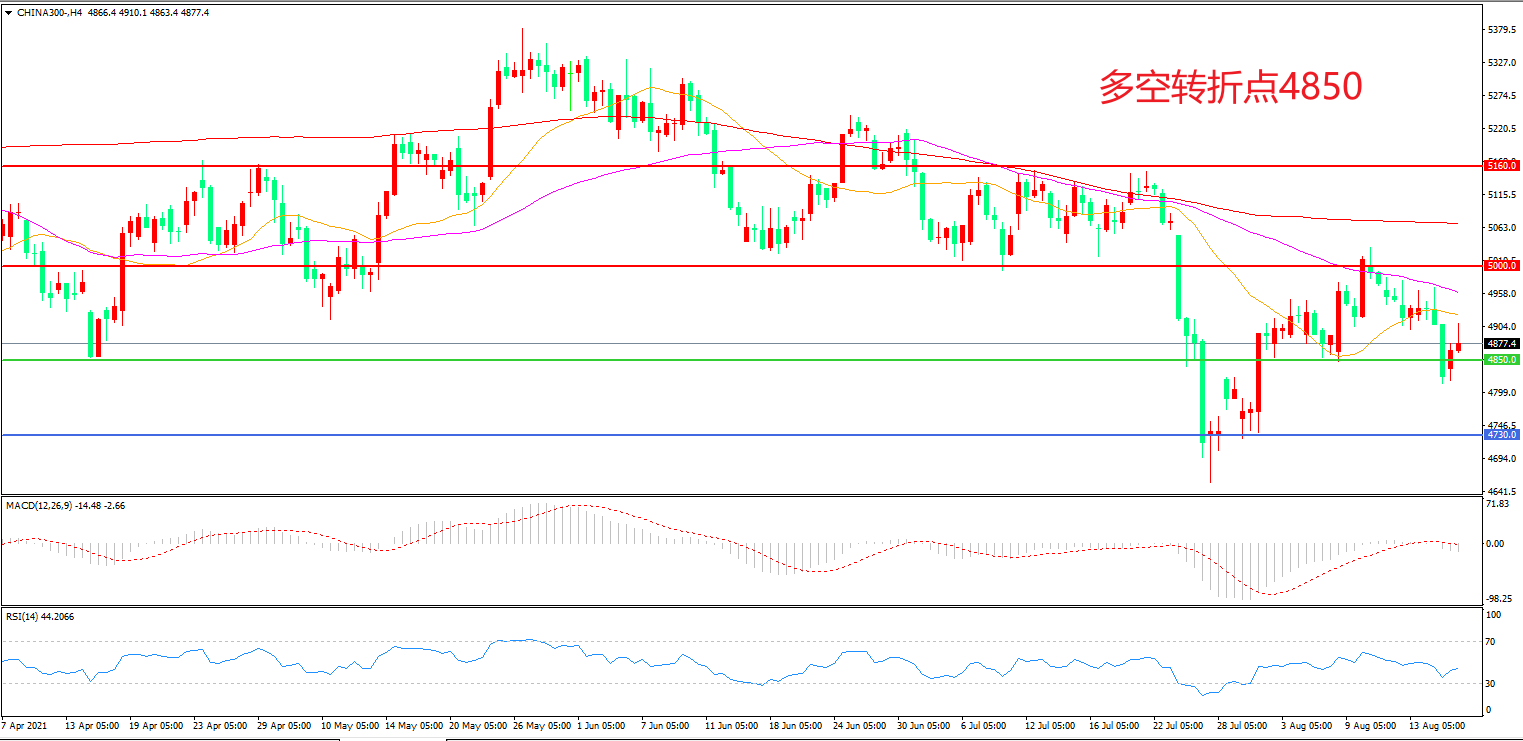Click the RSI 70 level scale value

1494,642
